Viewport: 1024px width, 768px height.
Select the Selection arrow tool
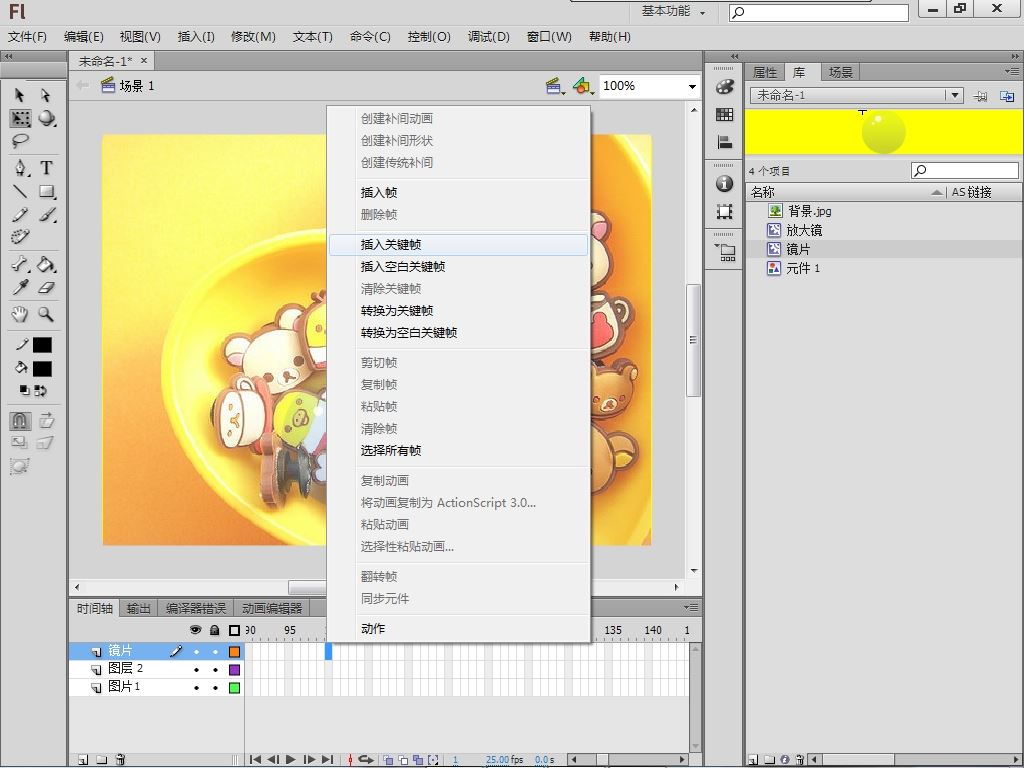tap(20, 95)
